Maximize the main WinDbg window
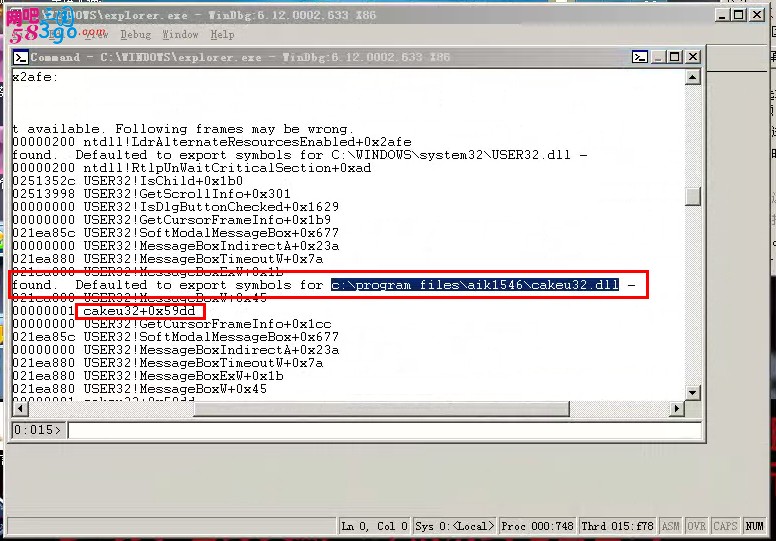Image resolution: width=776 pixels, height=541 pixels. click(x=739, y=15)
